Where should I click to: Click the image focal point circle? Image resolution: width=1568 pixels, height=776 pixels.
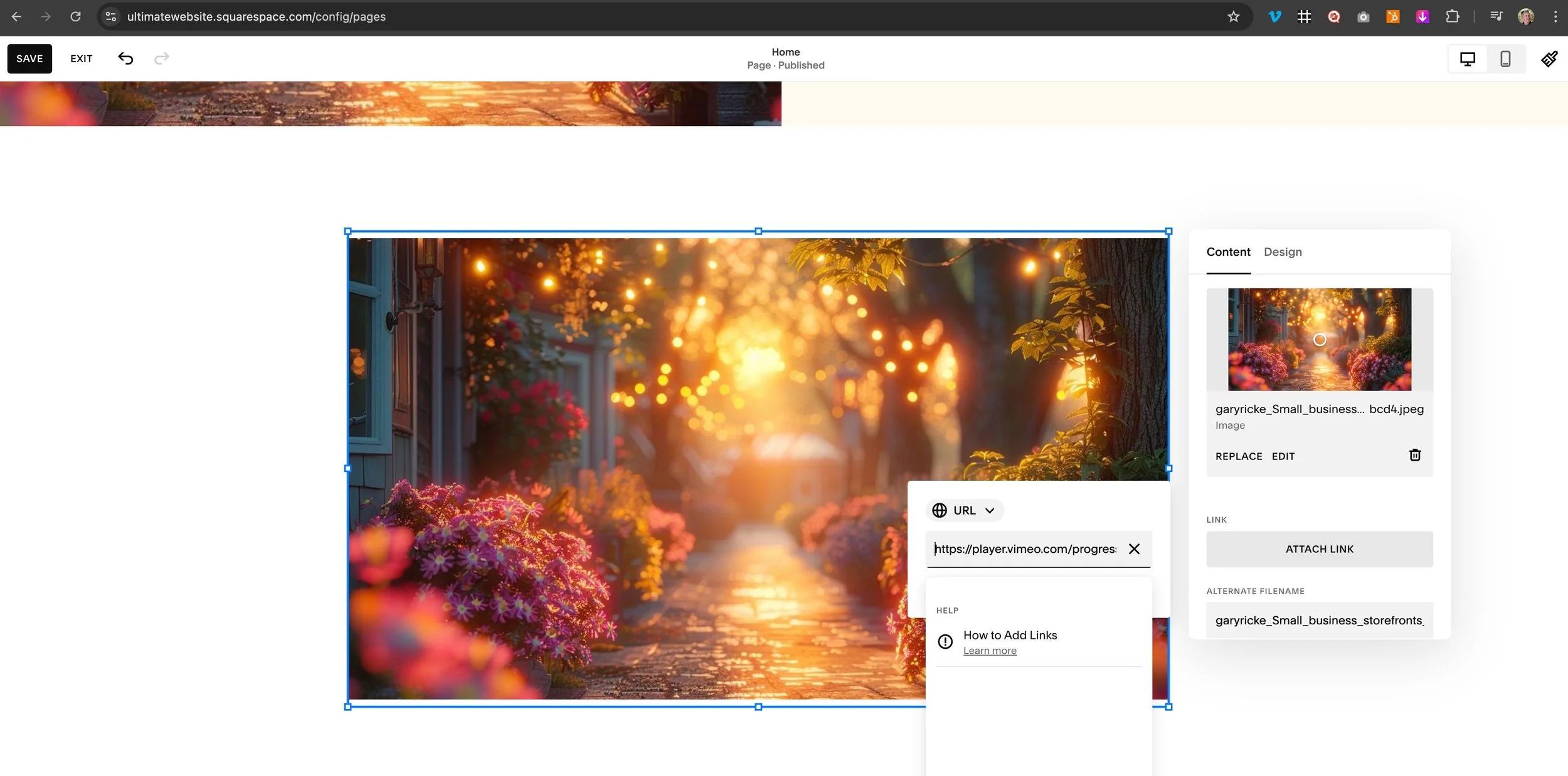click(1320, 340)
